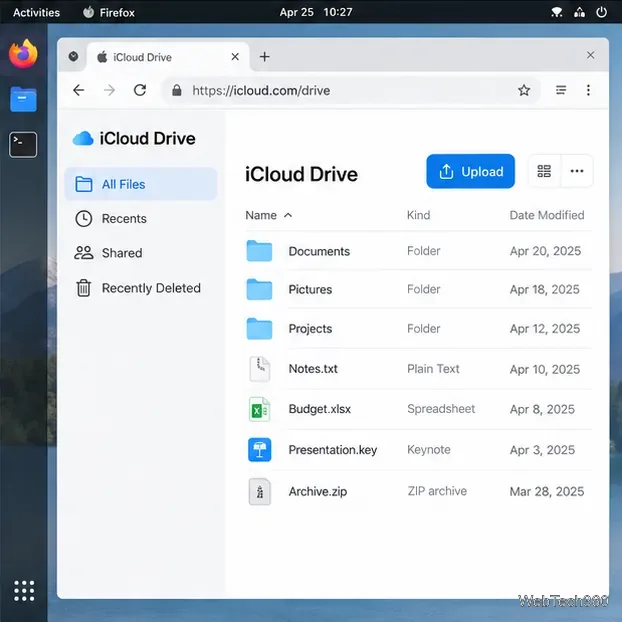Select the iCloud Drive browser tab
Screen dimensions: 622x622
(167, 57)
